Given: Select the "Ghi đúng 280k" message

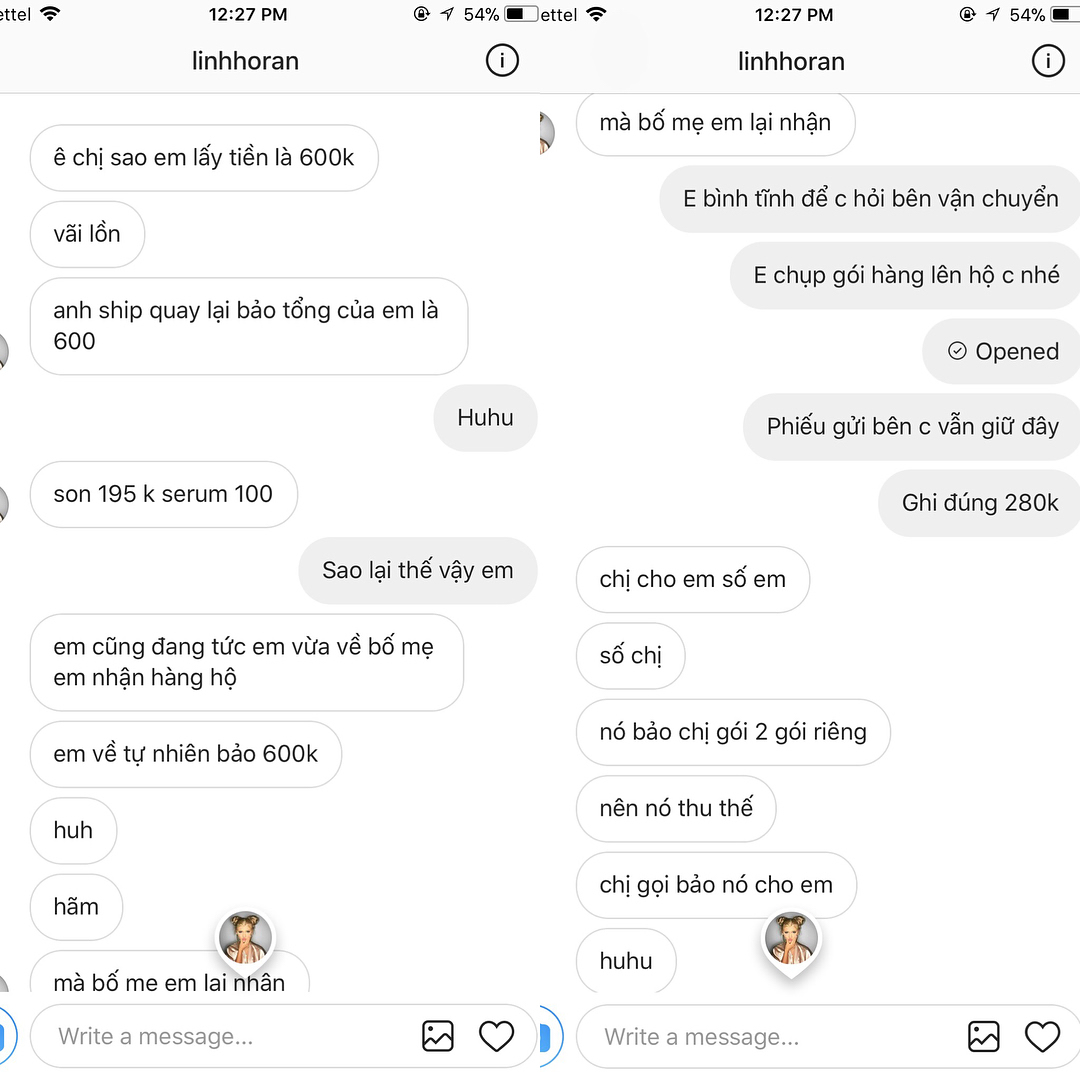Looking at the screenshot, I should (x=980, y=502).
